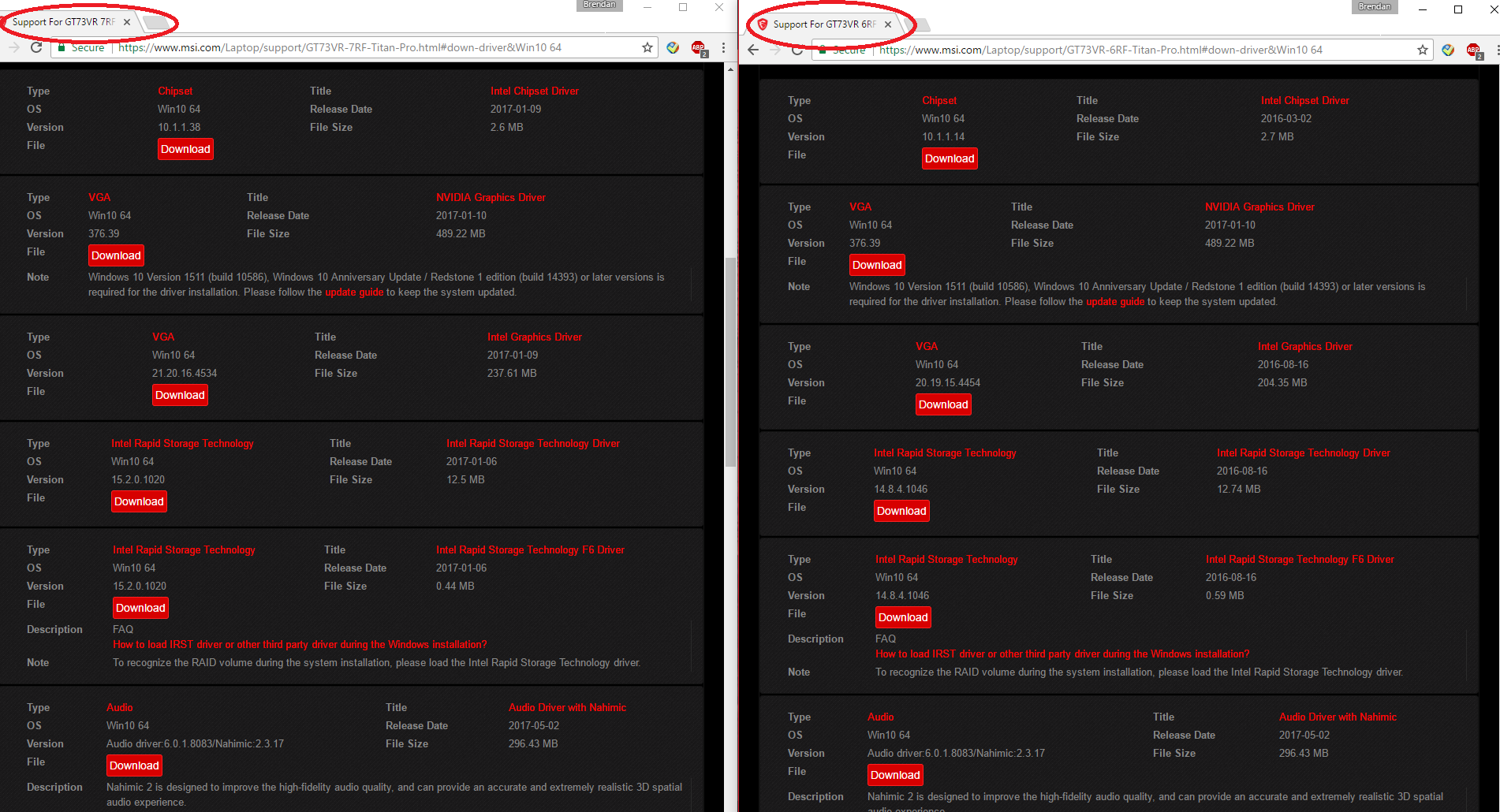The height and width of the screenshot is (812, 1500).
Task: Open the Brendan profile button in the right window
Action: coord(1375,6)
